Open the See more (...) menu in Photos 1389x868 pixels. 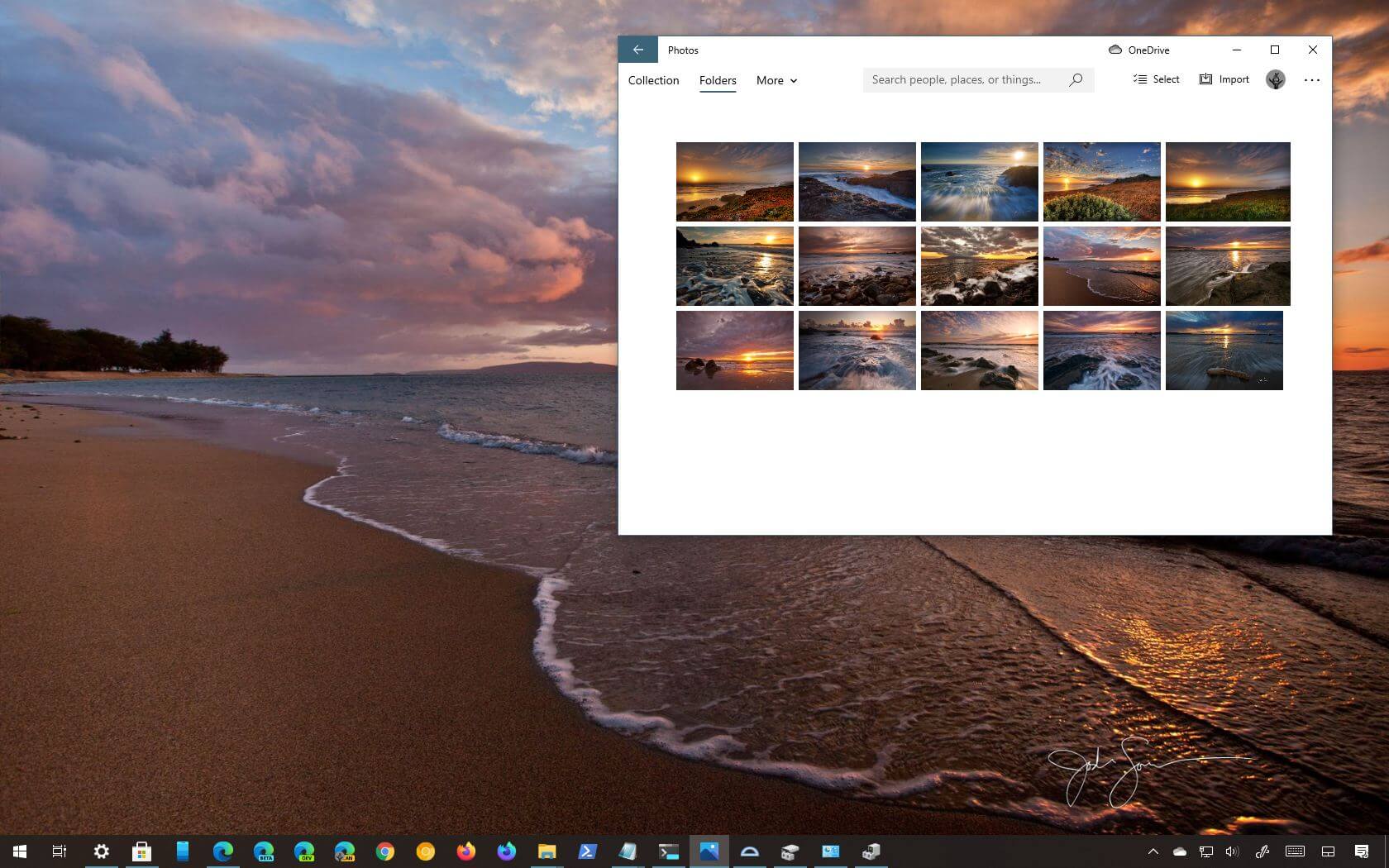click(1312, 79)
